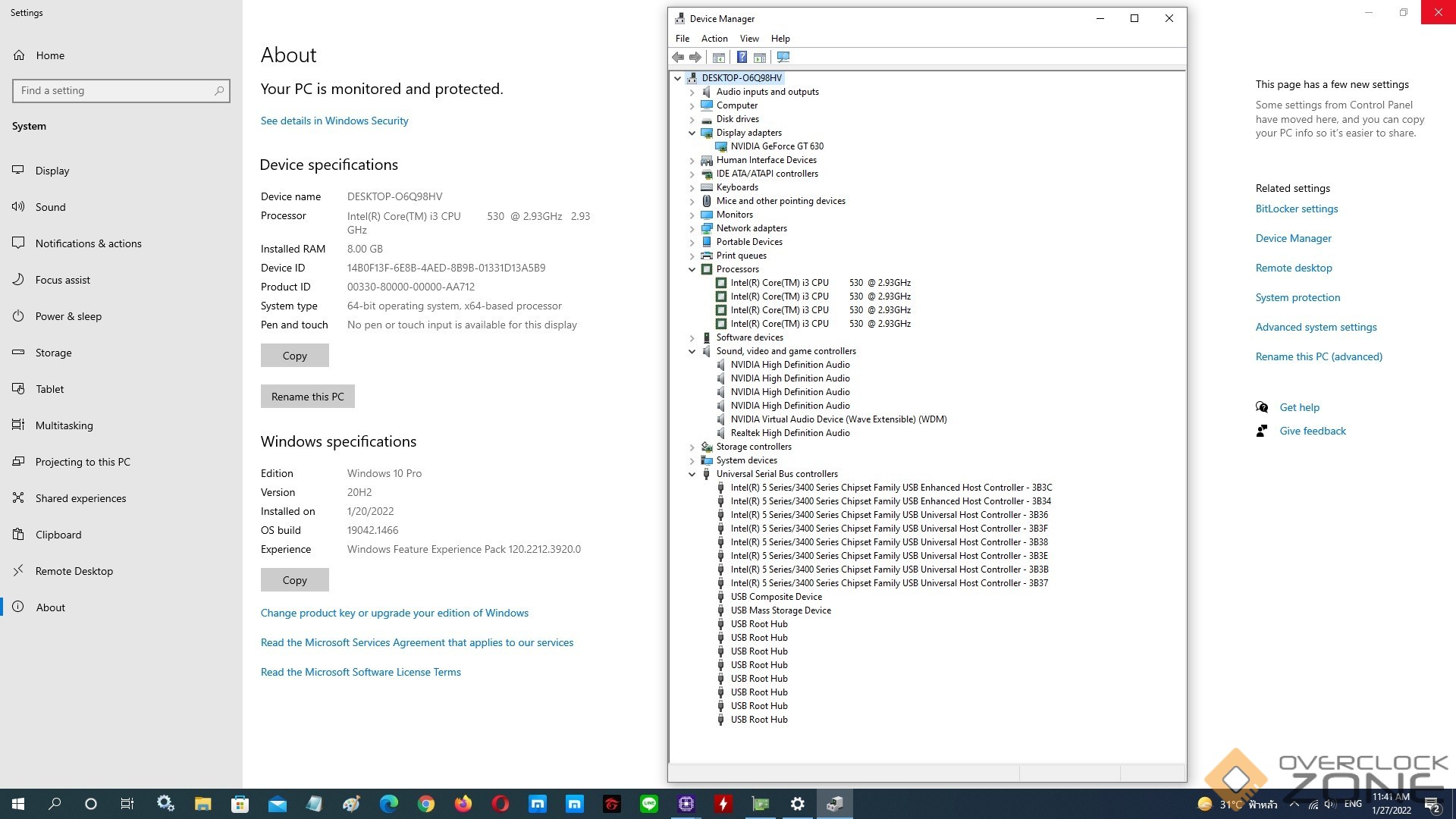Open Projecting to this PC settings
Image resolution: width=1456 pixels, height=819 pixels.
[x=83, y=462]
